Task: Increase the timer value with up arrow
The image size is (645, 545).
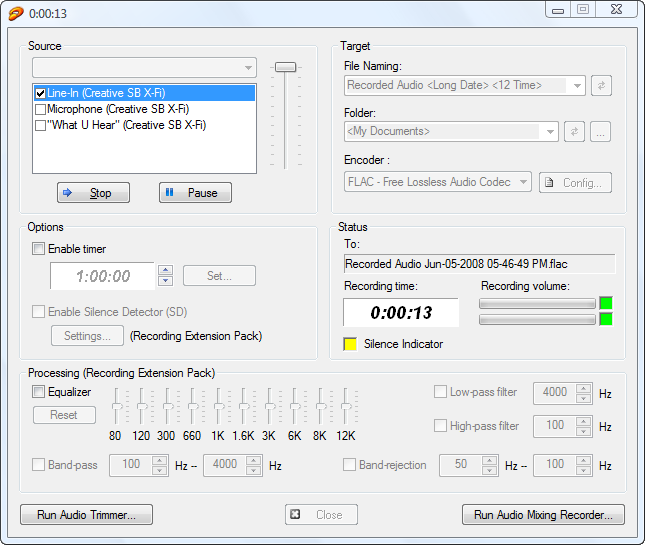Action: [165, 270]
